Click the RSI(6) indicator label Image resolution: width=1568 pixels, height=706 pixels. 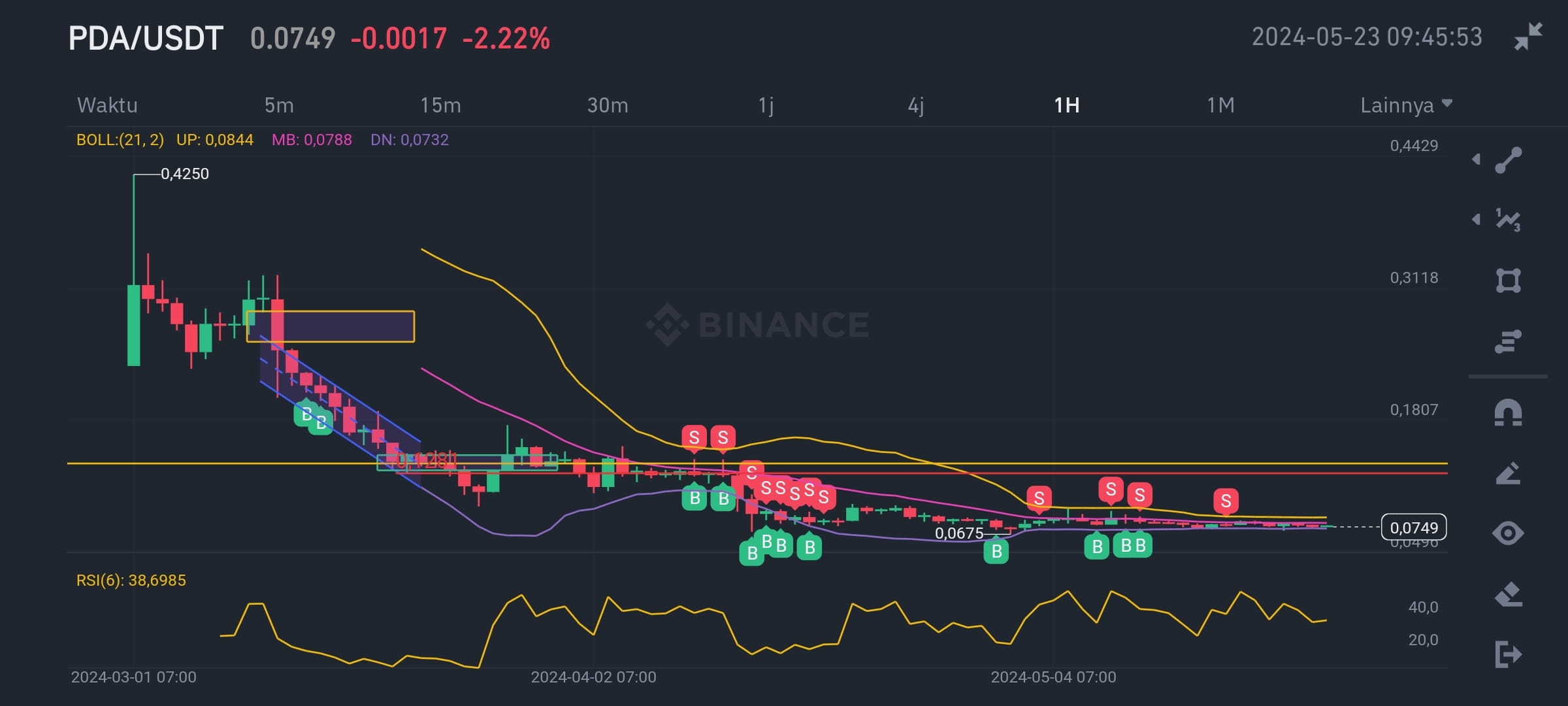coord(128,579)
